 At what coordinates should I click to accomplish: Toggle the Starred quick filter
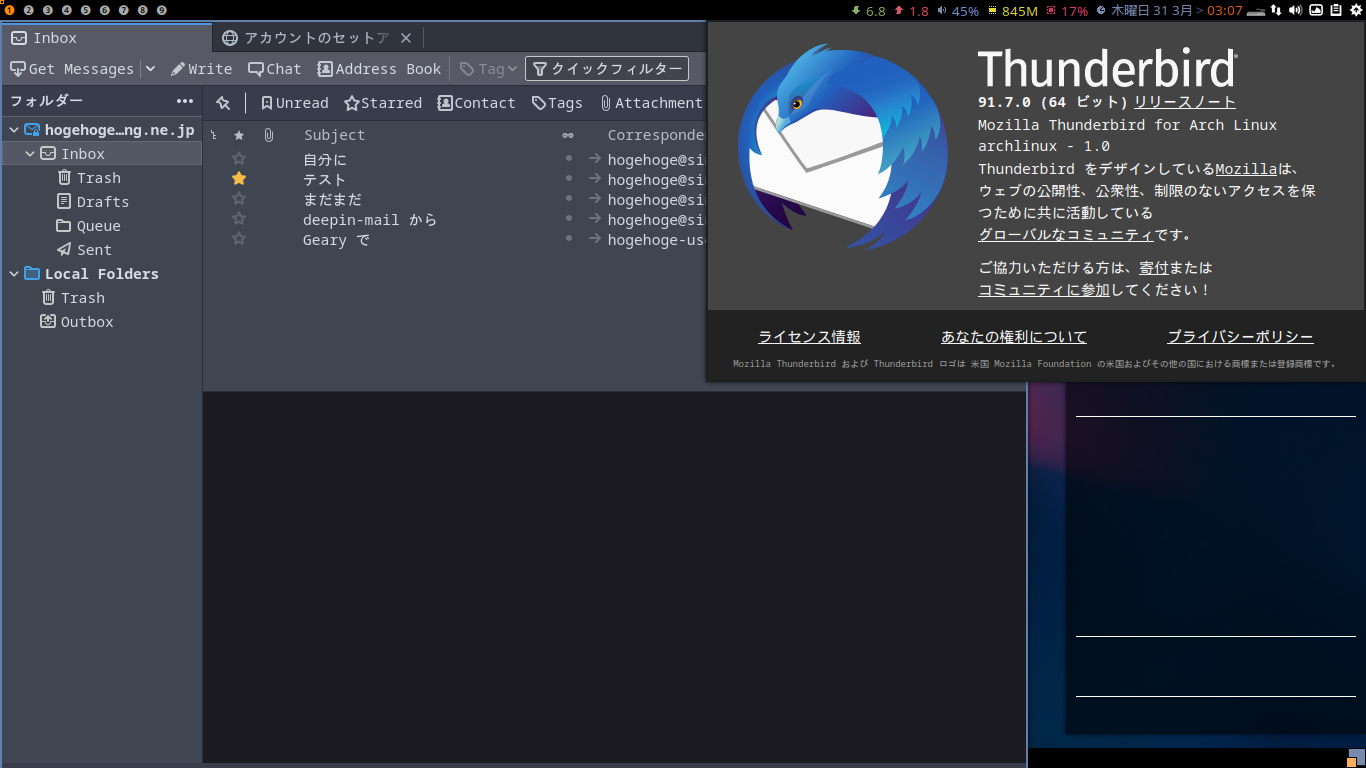[x=383, y=103]
